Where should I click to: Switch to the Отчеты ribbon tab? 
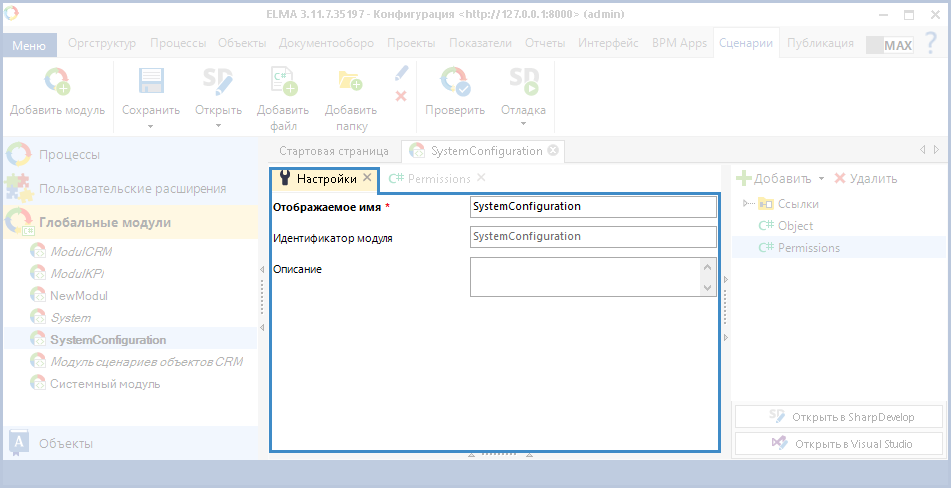(545, 43)
